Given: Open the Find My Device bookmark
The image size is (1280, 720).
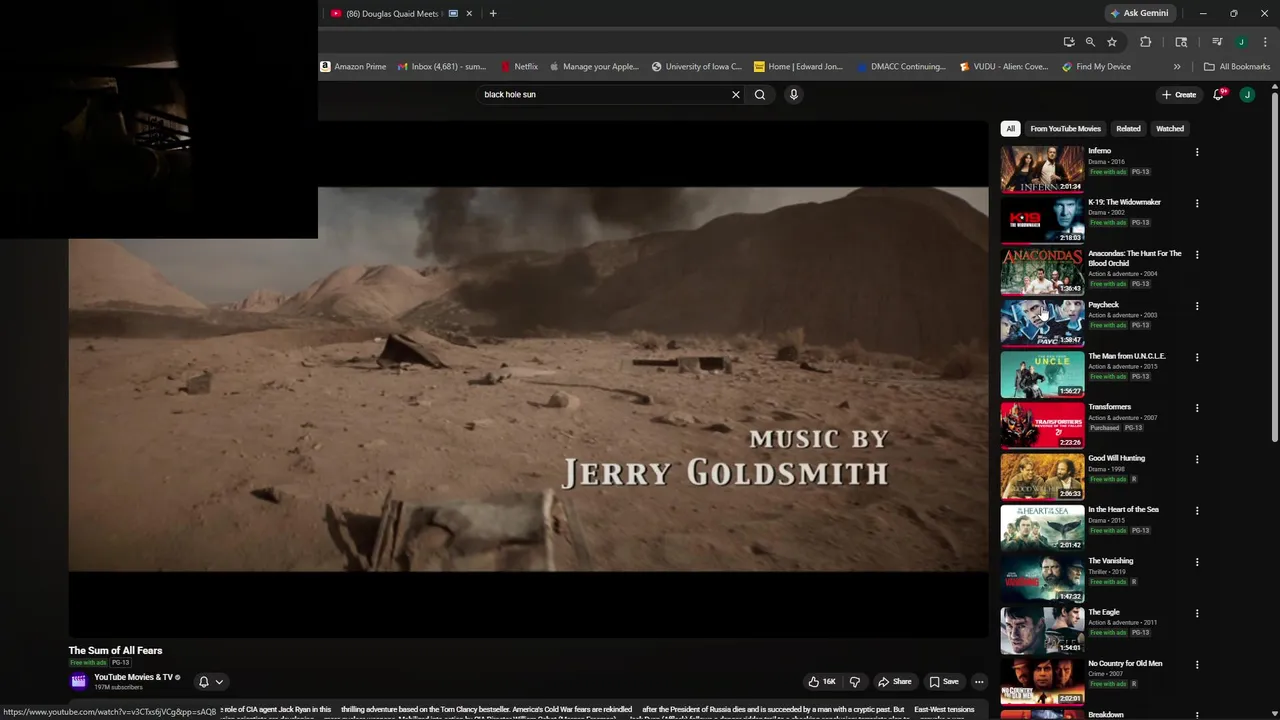Looking at the screenshot, I should point(1096,67).
